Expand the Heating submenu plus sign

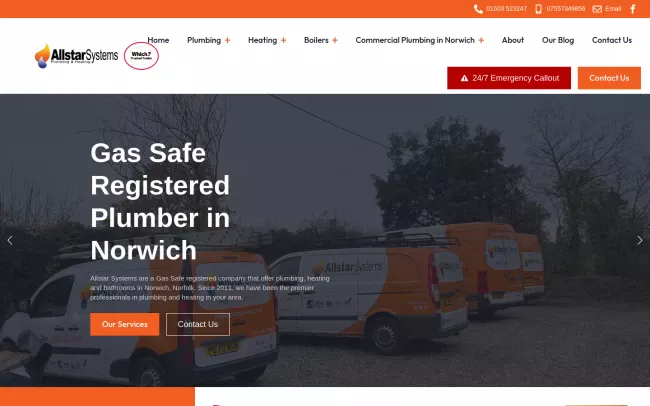click(x=284, y=40)
